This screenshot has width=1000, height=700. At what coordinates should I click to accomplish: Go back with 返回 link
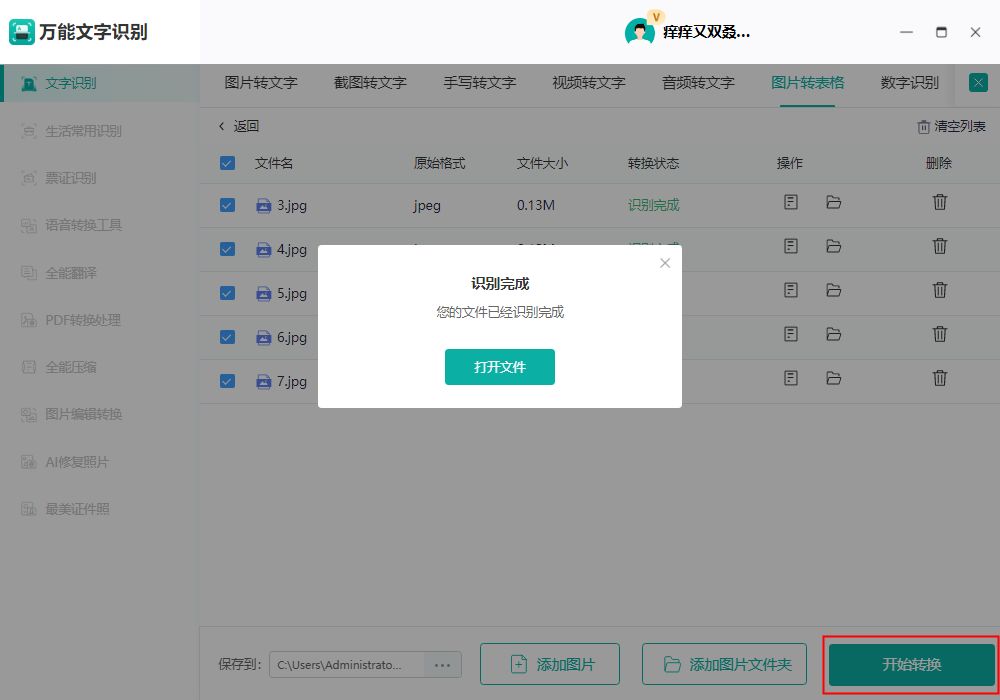tap(239, 126)
